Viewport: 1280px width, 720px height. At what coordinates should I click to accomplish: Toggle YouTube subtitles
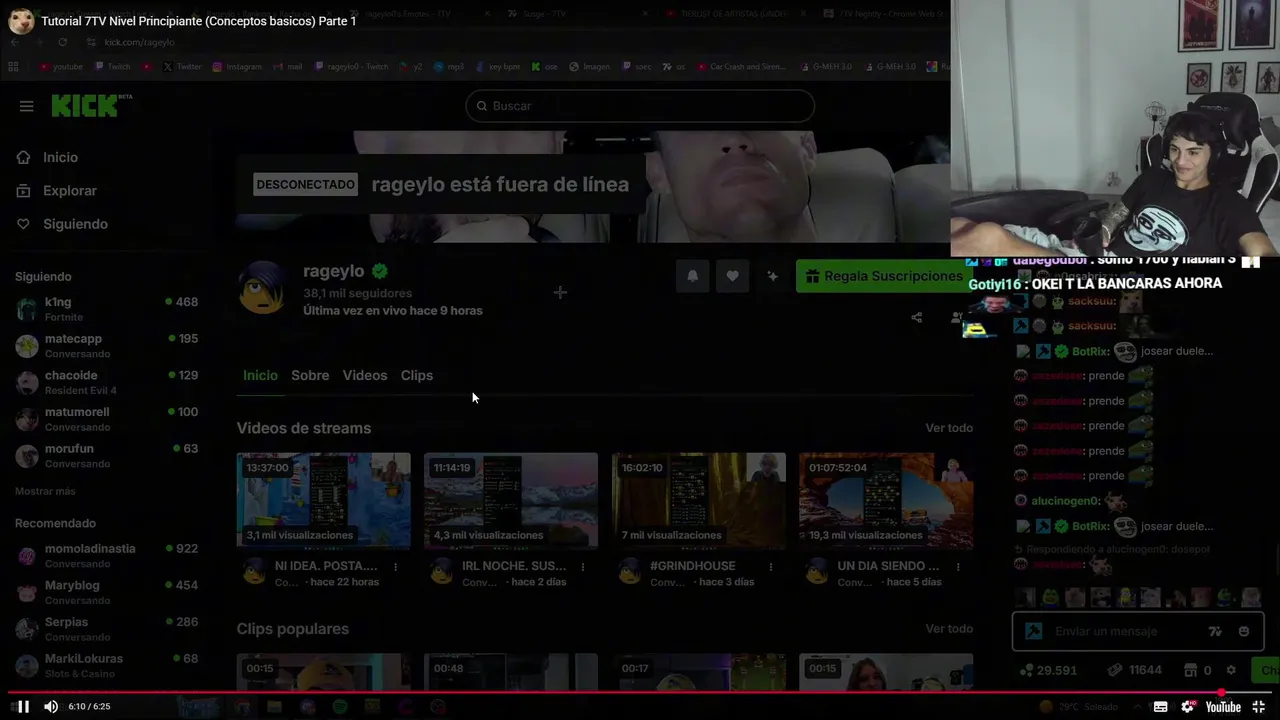click(1160, 707)
